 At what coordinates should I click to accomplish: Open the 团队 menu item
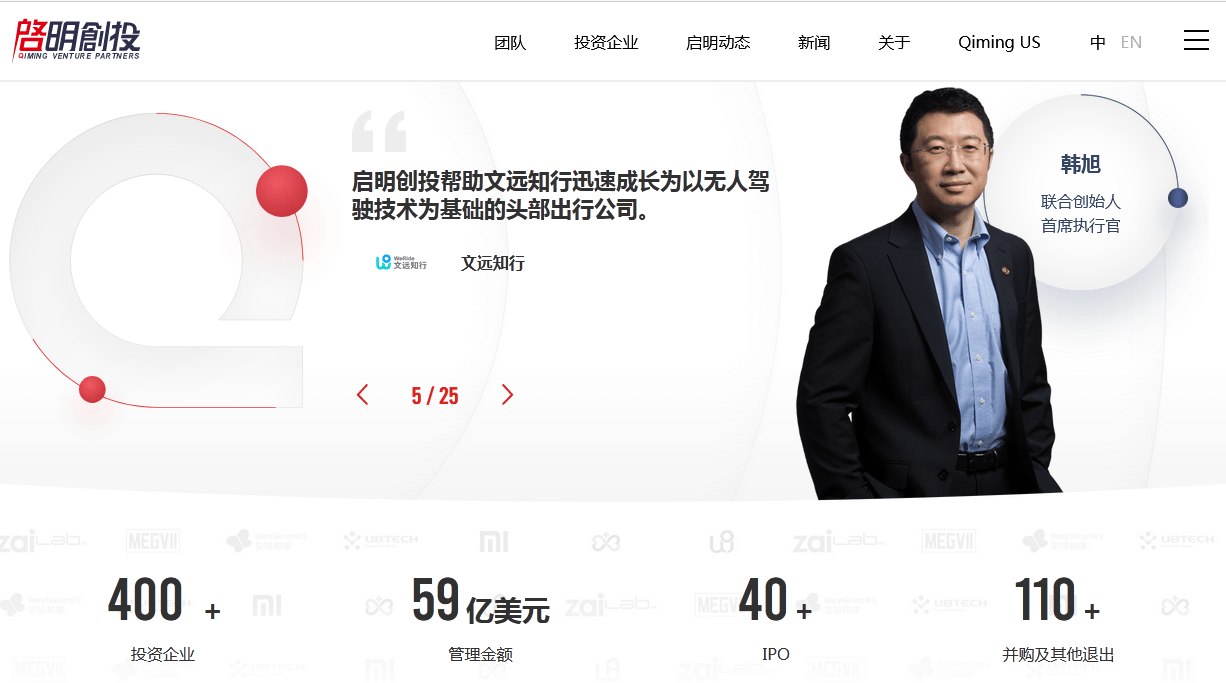click(x=510, y=43)
